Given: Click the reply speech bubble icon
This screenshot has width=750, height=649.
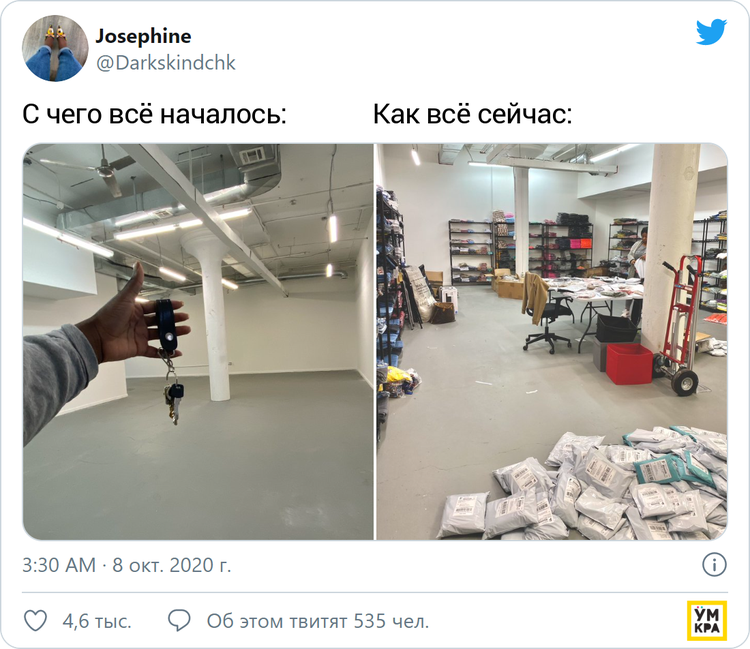Looking at the screenshot, I should [x=179, y=621].
